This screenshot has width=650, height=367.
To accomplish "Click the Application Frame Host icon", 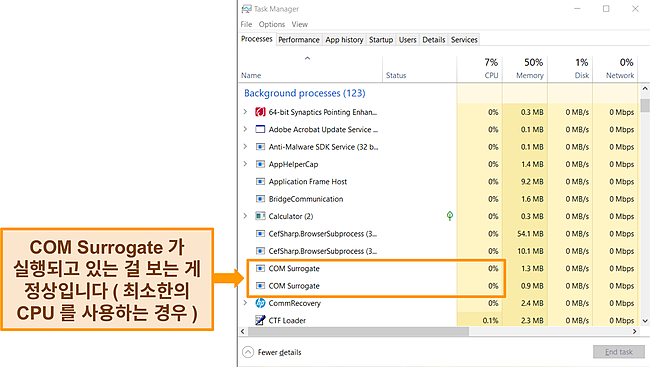I will 260,182.
